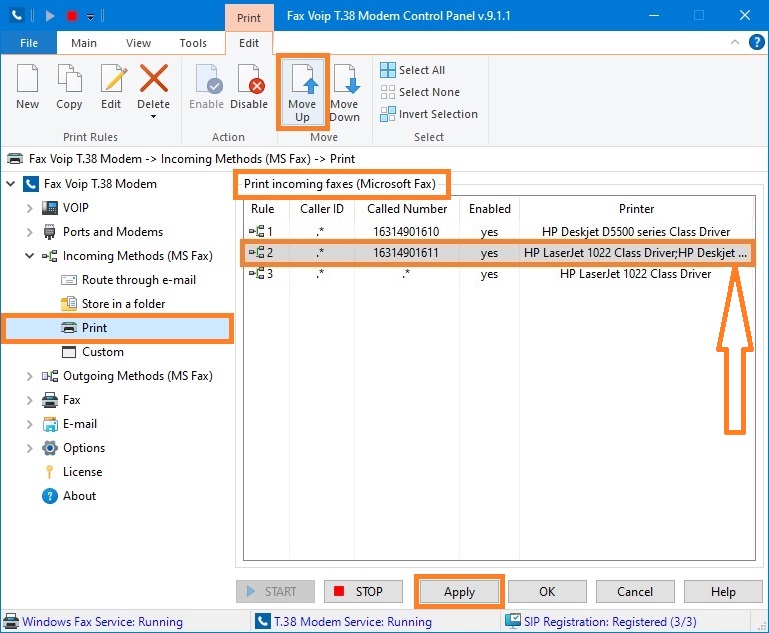The image size is (769, 633).
Task: Click the Print contextual tab header
Action: [x=249, y=18]
